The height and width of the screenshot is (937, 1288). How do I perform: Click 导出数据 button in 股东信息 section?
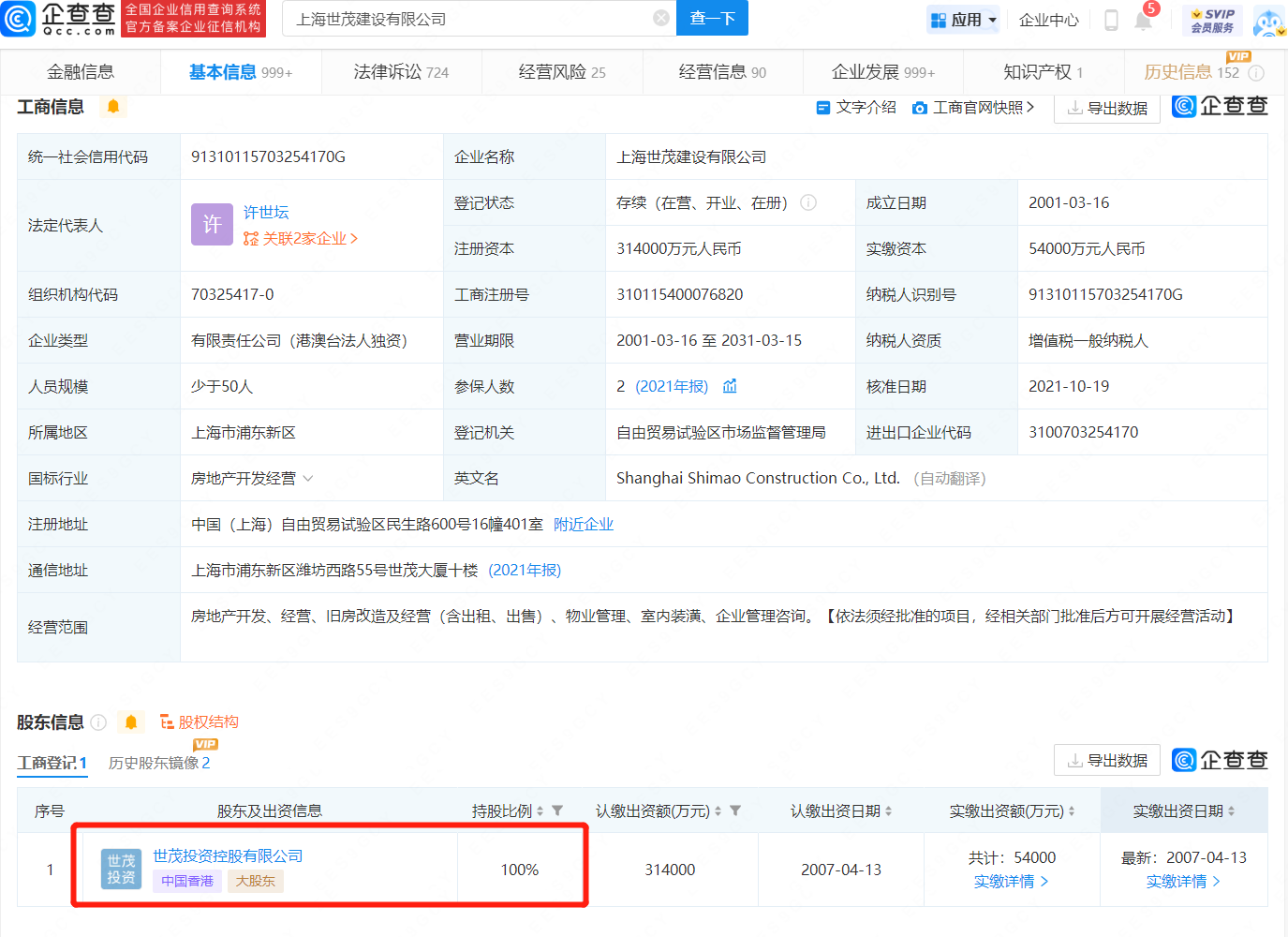1107,760
